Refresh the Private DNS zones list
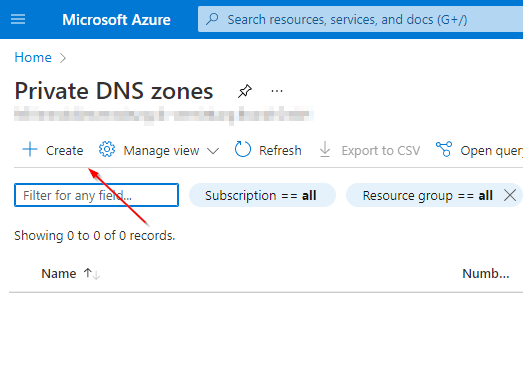Screen dimensions: 523x377 coord(268,150)
